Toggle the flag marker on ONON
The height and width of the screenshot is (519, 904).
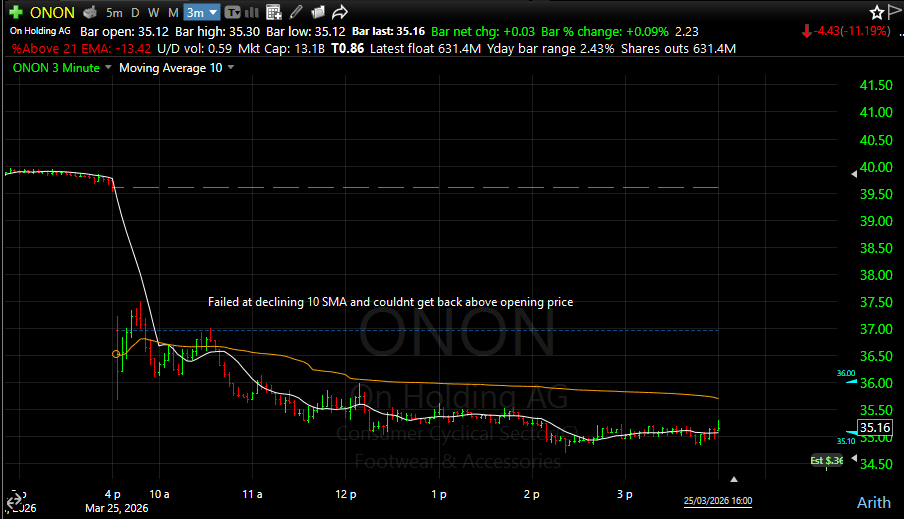point(895,12)
